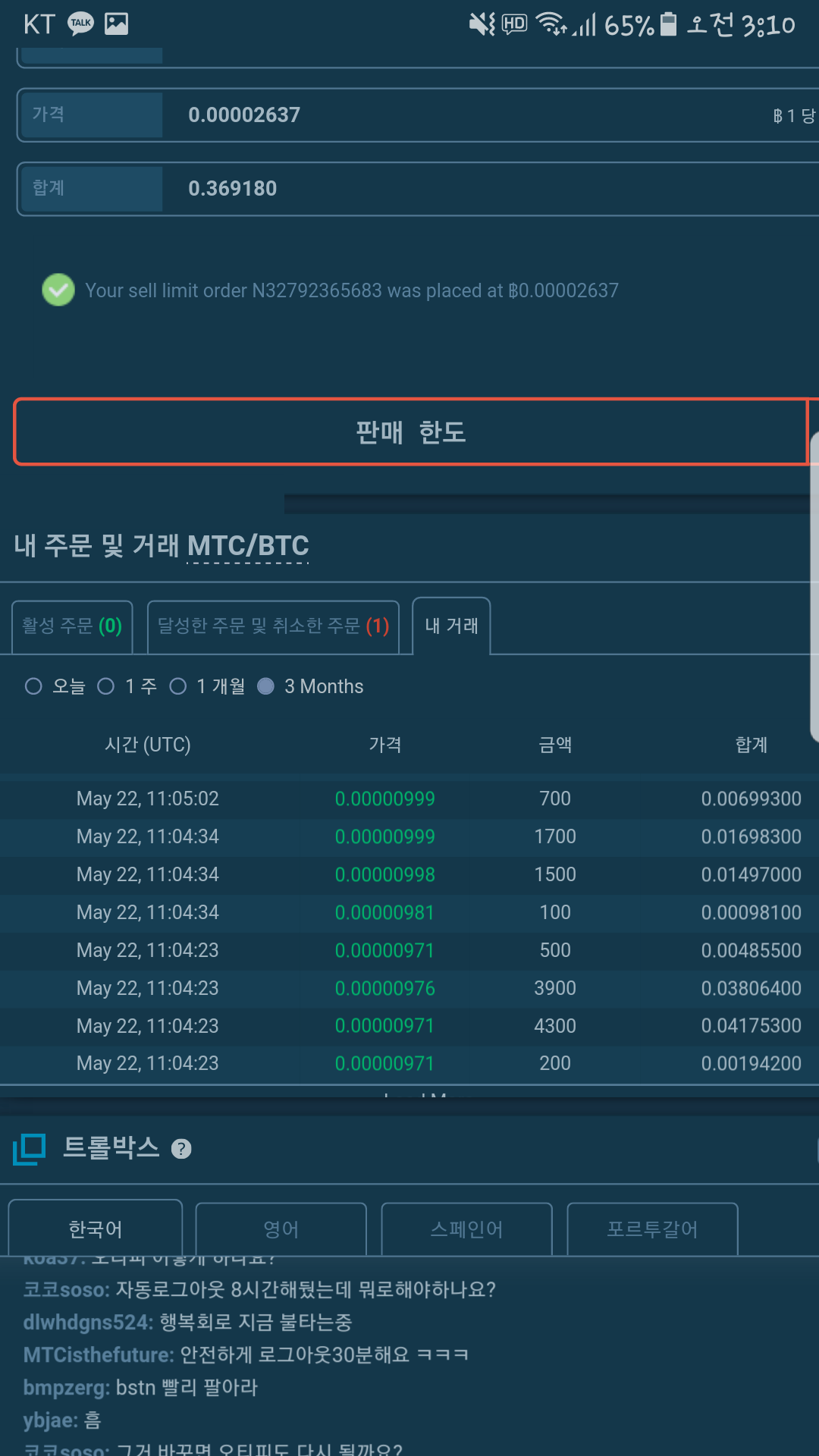Viewport: 819px width, 1456px height.
Task: Select the 3 Months filter radio
Action: click(x=265, y=686)
